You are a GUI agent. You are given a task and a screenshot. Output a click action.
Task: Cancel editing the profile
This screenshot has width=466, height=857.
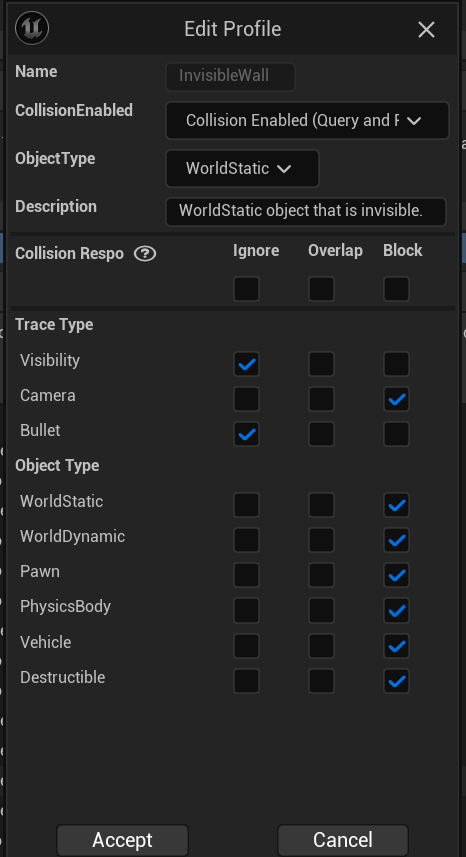[343, 840]
